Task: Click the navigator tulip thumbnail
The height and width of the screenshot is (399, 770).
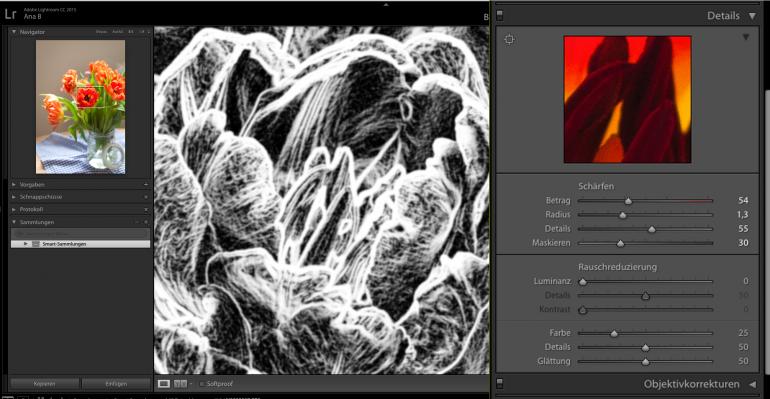Action: click(x=81, y=106)
